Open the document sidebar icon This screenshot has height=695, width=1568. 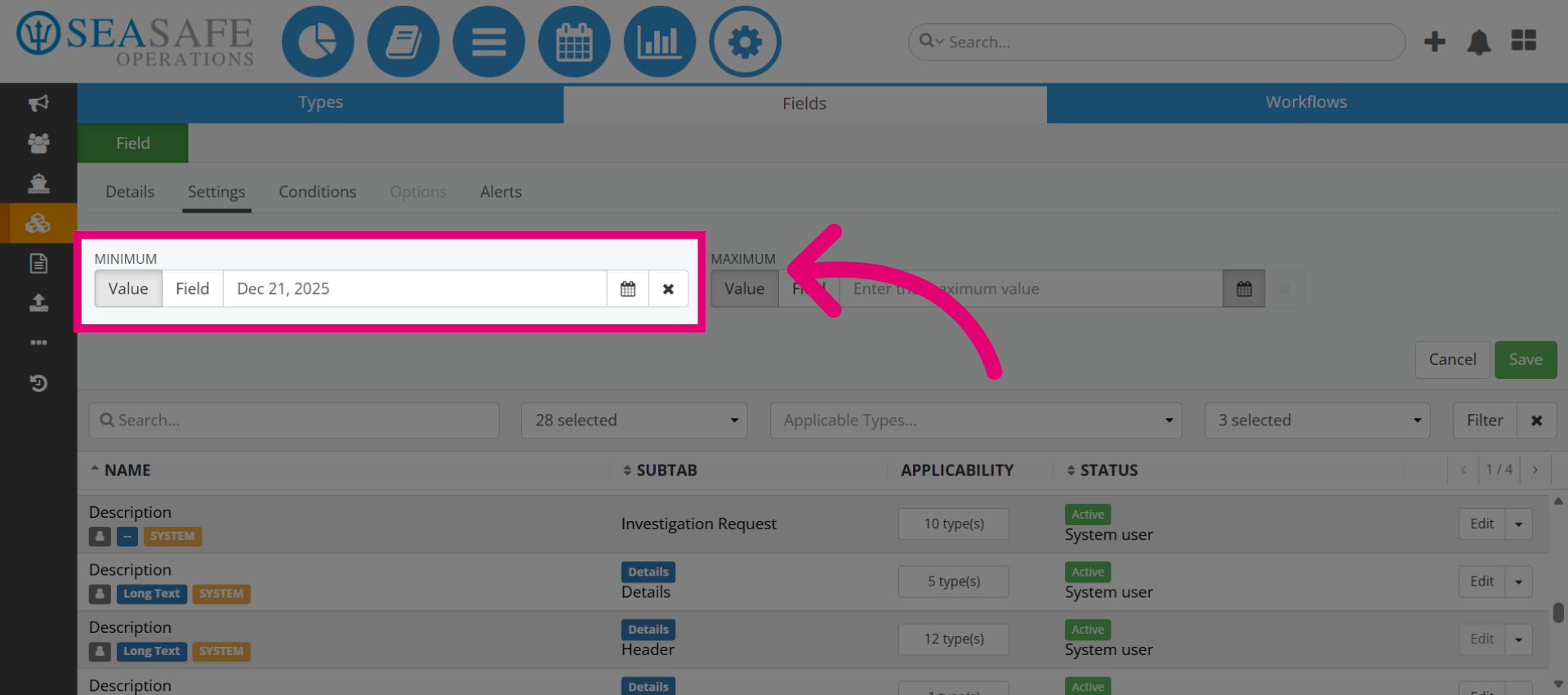pyautogui.click(x=38, y=263)
